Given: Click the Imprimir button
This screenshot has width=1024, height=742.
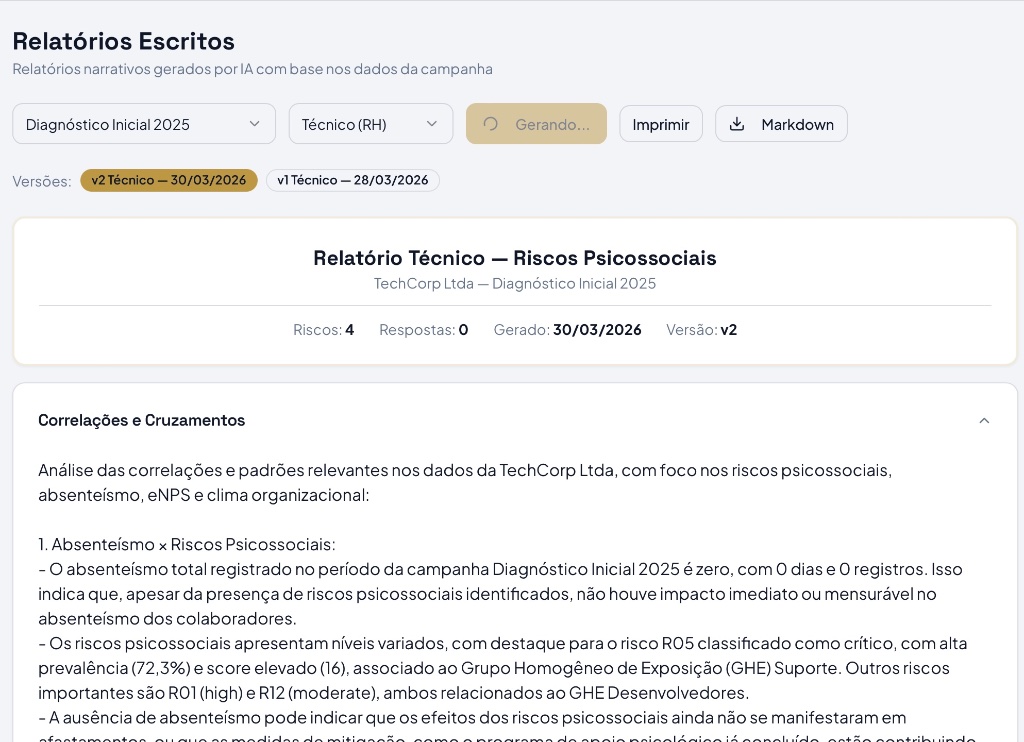Looking at the screenshot, I should 661,124.
